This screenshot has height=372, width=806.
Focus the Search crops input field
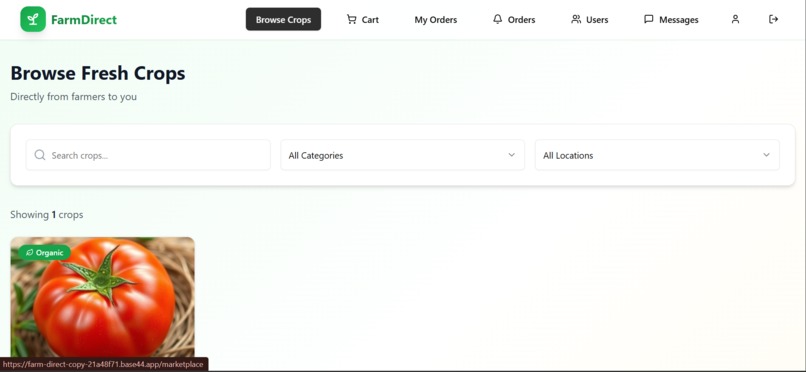[x=148, y=155]
